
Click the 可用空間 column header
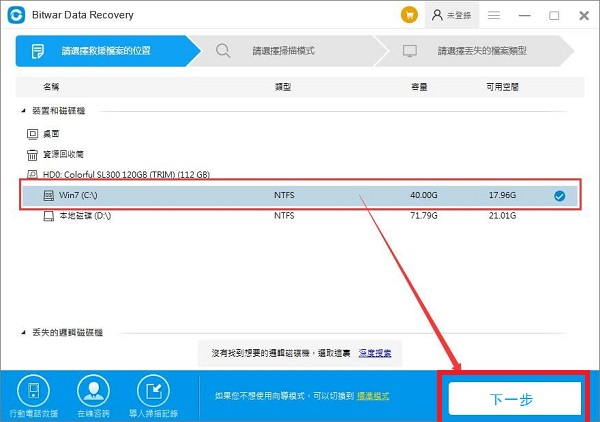click(502, 87)
